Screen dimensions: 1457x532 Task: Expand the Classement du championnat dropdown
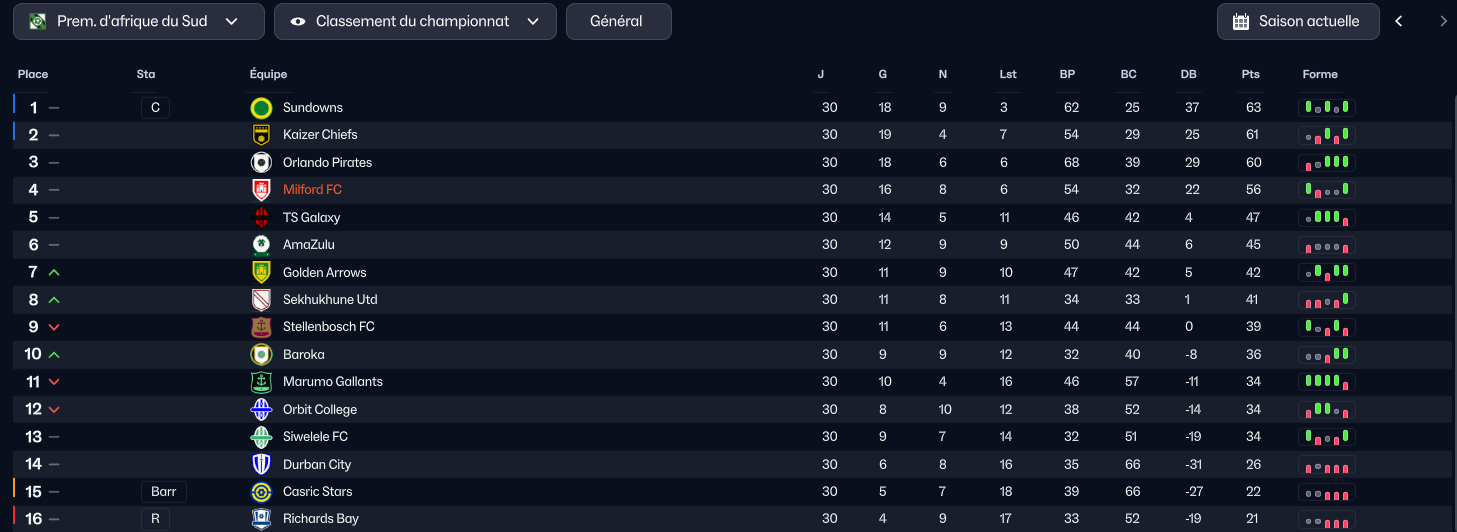pyautogui.click(x=415, y=21)
